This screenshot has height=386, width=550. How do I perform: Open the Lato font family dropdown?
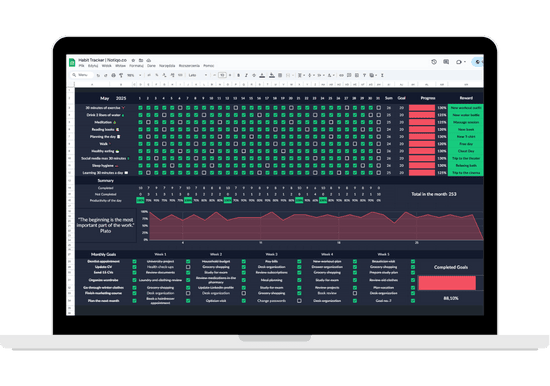point(198,75)
